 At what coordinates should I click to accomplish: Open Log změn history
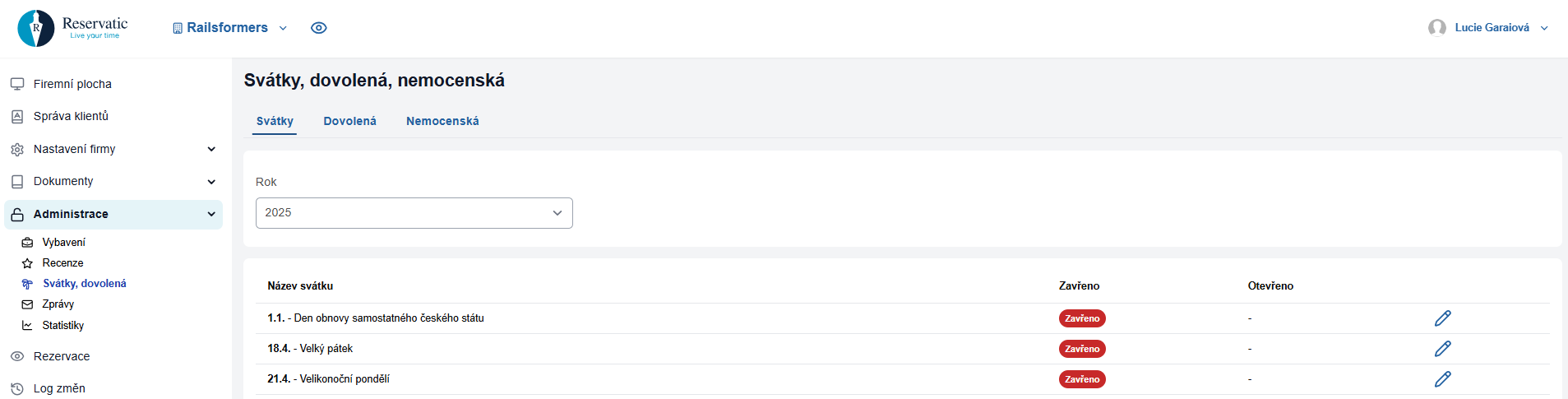tap(59, 388)
